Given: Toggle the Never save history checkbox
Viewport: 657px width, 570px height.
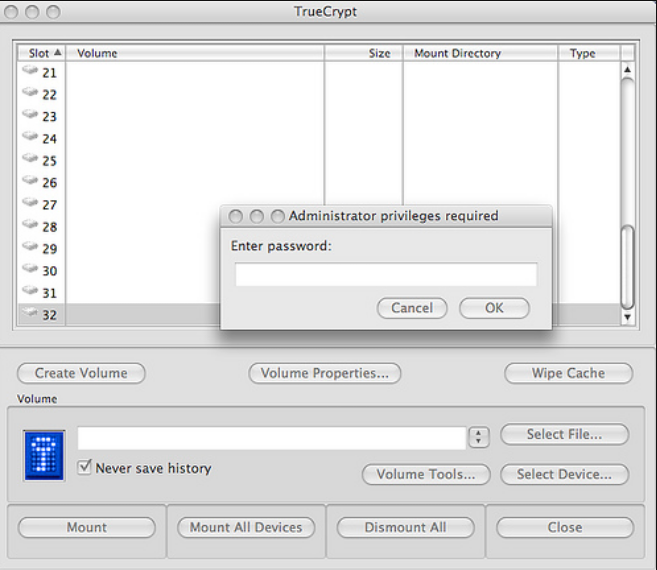Looking at the screenshot, I should (85, 467).
